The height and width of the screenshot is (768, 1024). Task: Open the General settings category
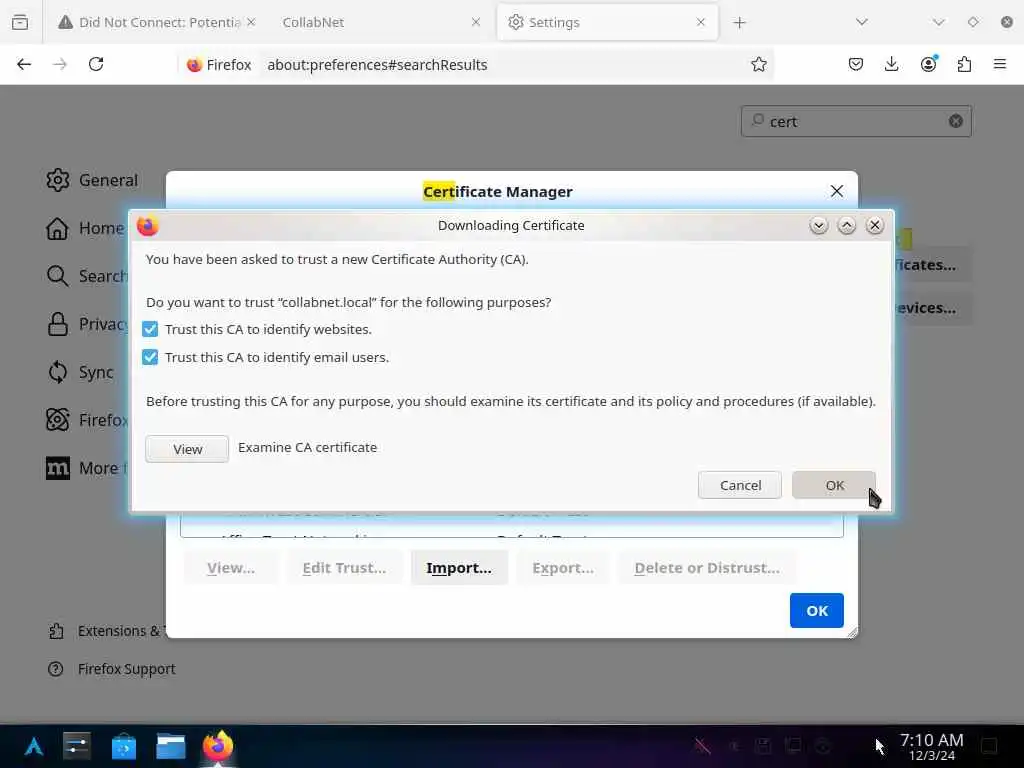click(x=92, y=180)
